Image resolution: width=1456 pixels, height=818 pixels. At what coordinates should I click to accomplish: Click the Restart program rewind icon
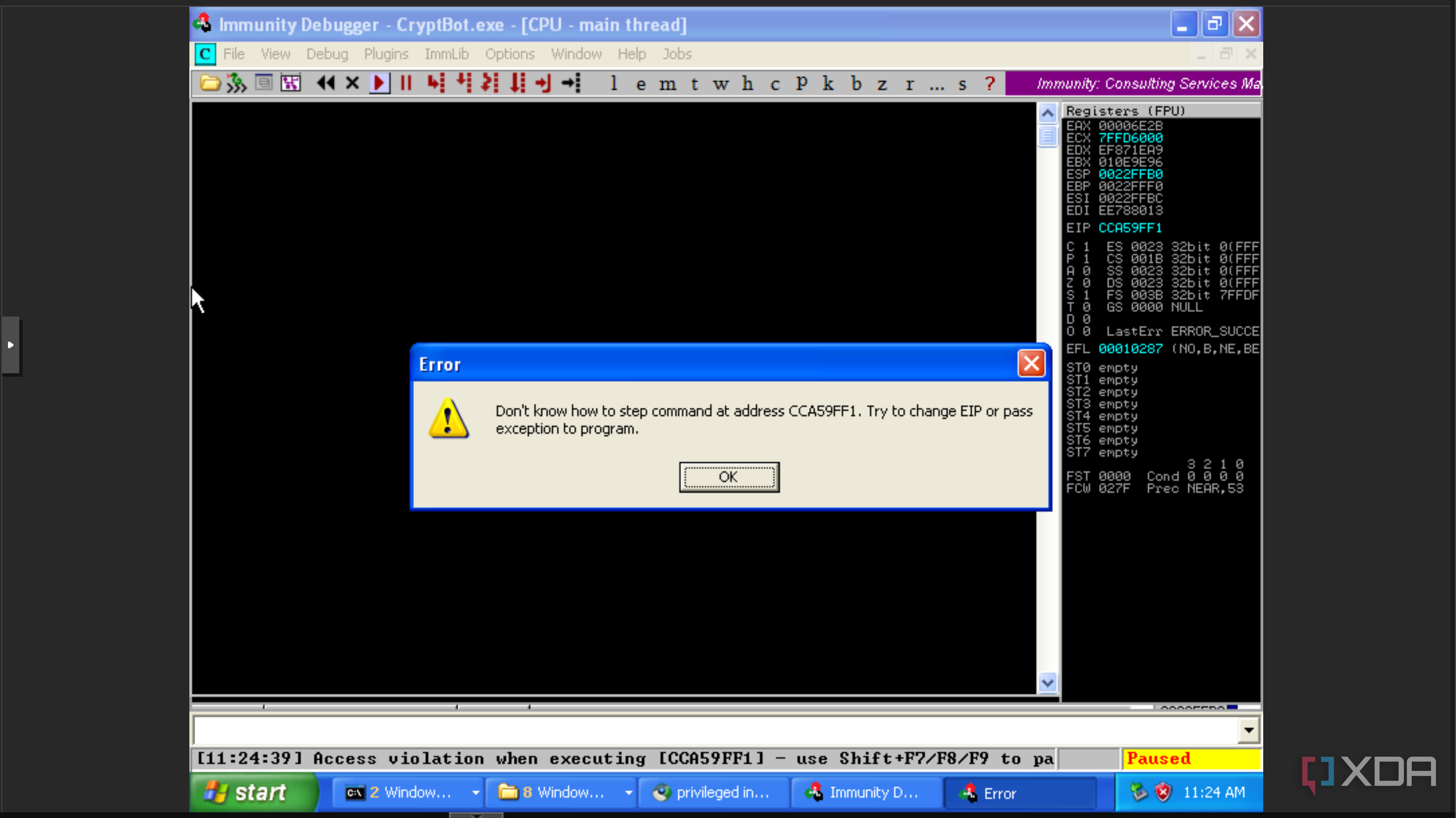[325, 83]
